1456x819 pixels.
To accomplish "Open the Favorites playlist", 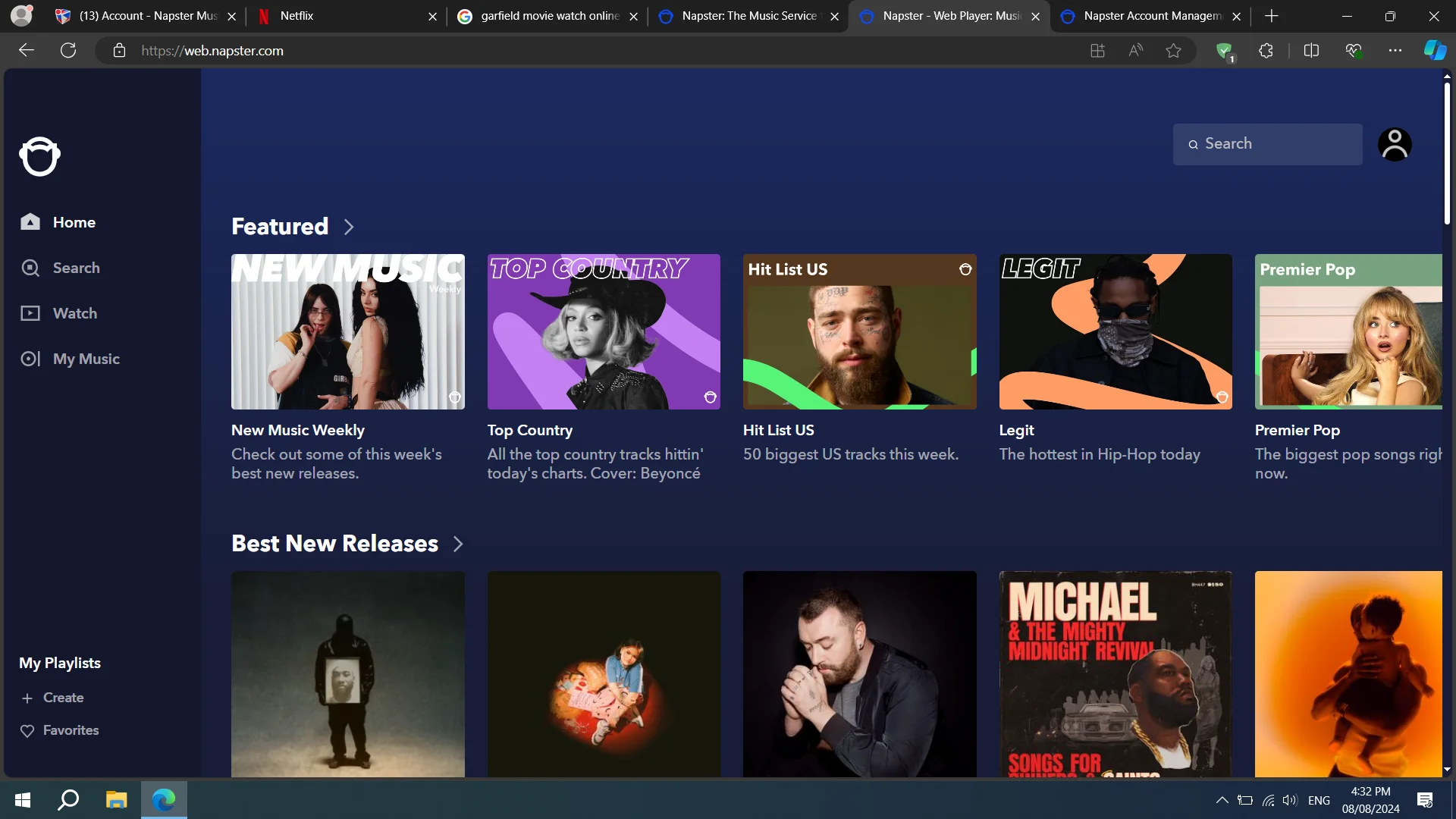I will tap(60, 730).
